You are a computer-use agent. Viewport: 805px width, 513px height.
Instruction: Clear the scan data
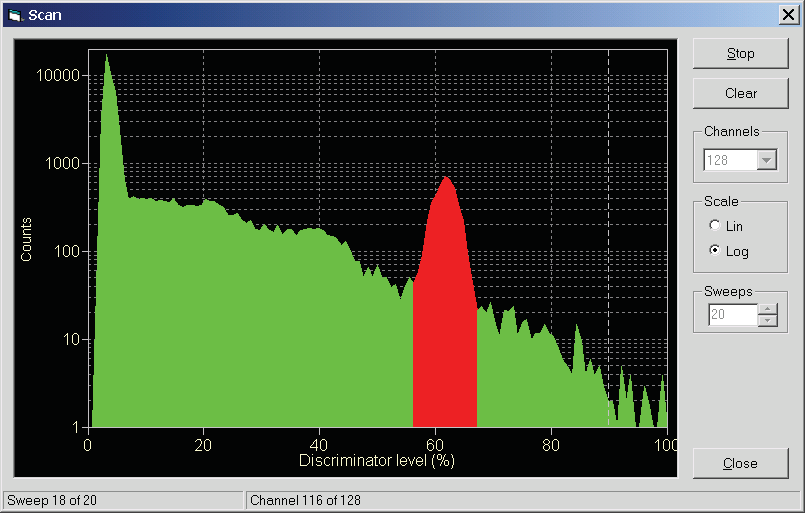click(740, 93)
